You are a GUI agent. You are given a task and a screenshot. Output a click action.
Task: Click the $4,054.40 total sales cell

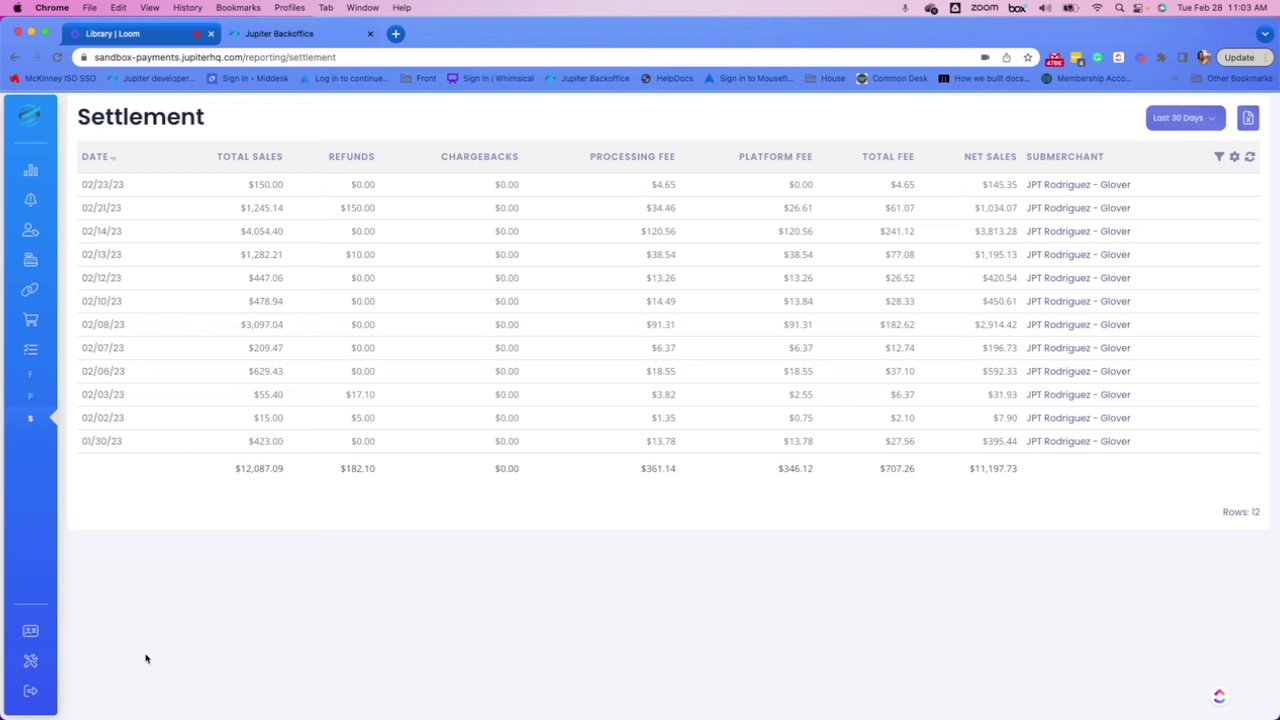click(x=262, y=231)
